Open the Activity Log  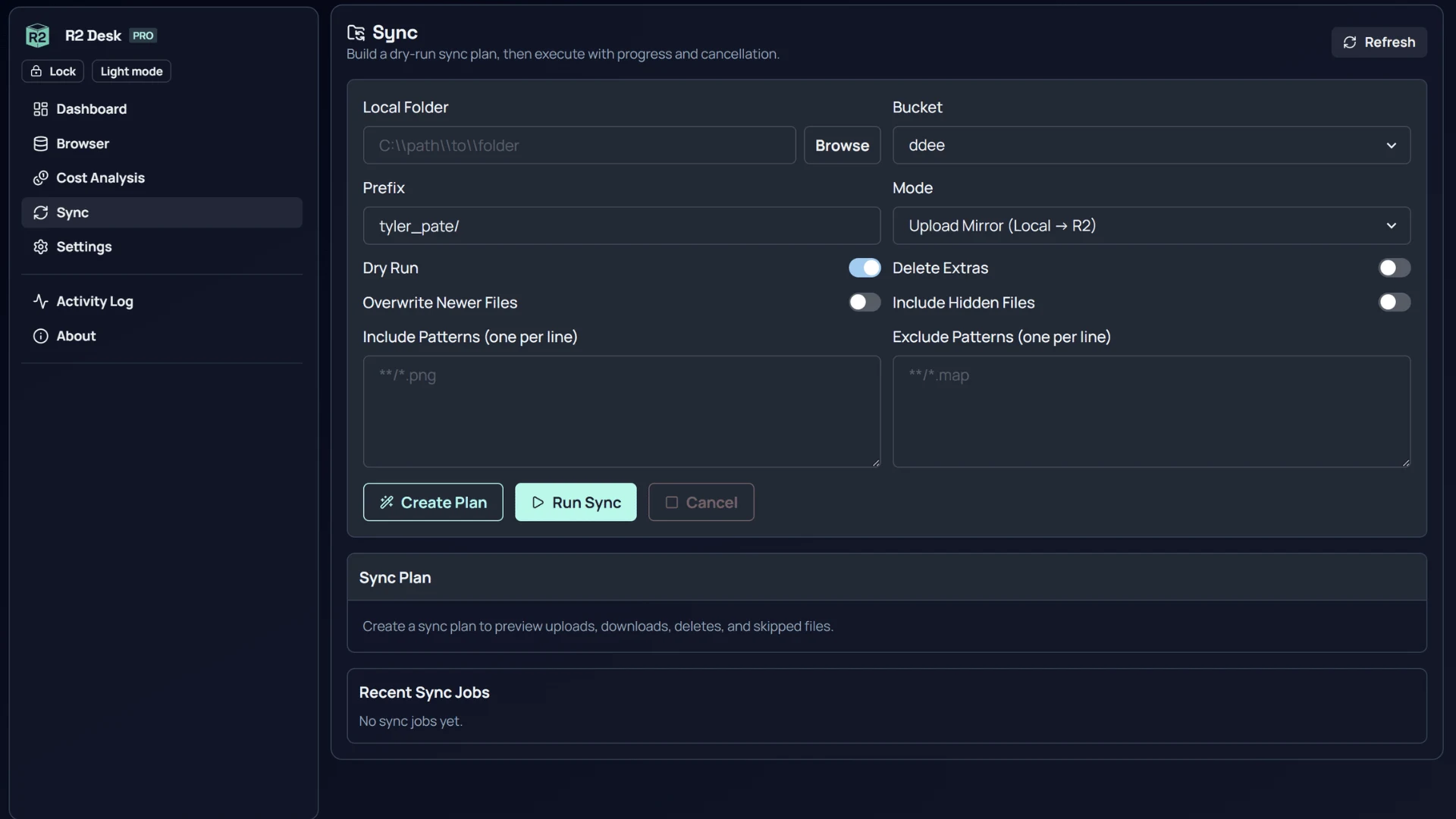[x=162, y=302]
